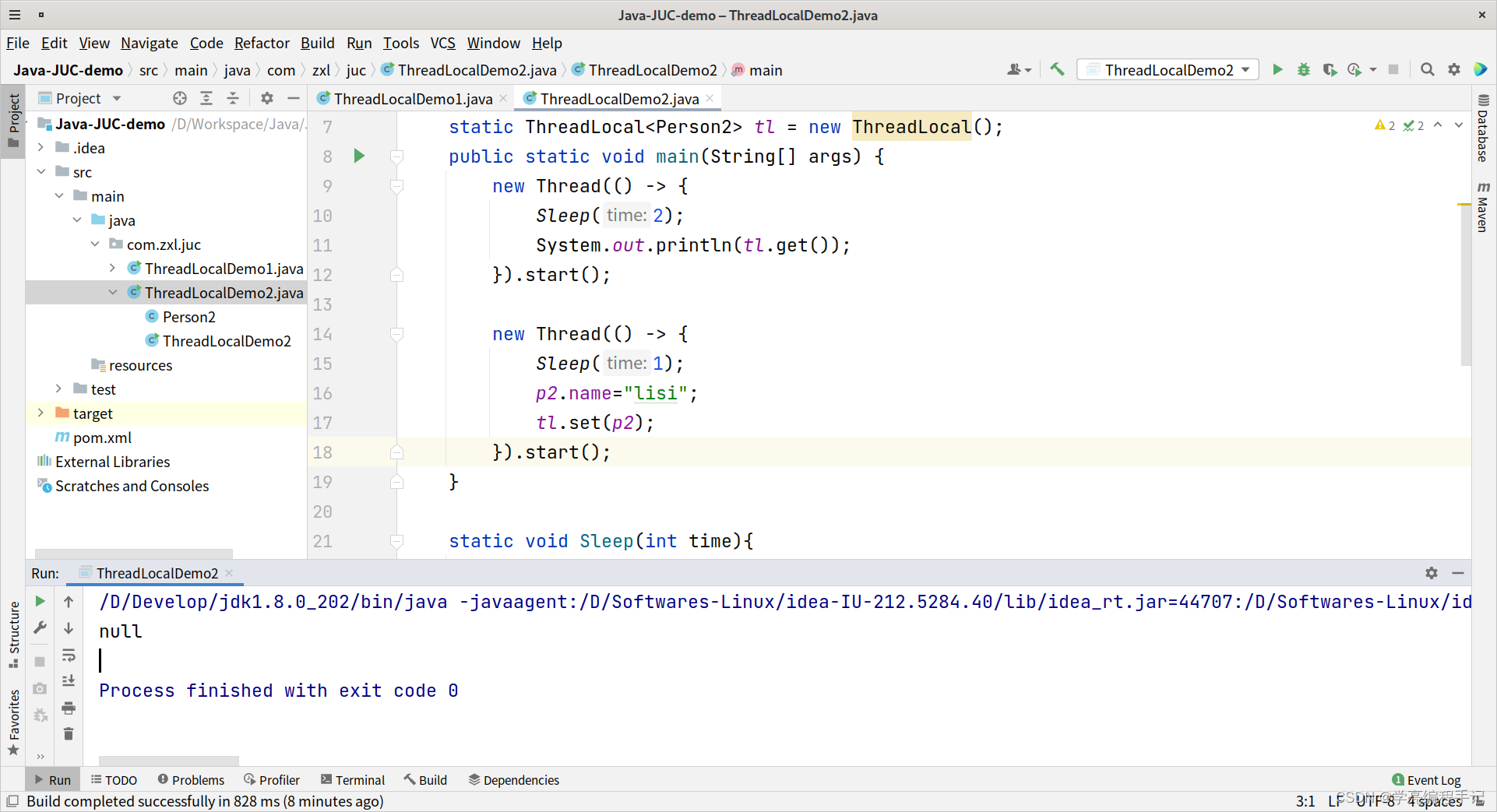Open IDE settings gear in top toolbar
This screenshot has width=1497, height=812.
pos(1453,70)
